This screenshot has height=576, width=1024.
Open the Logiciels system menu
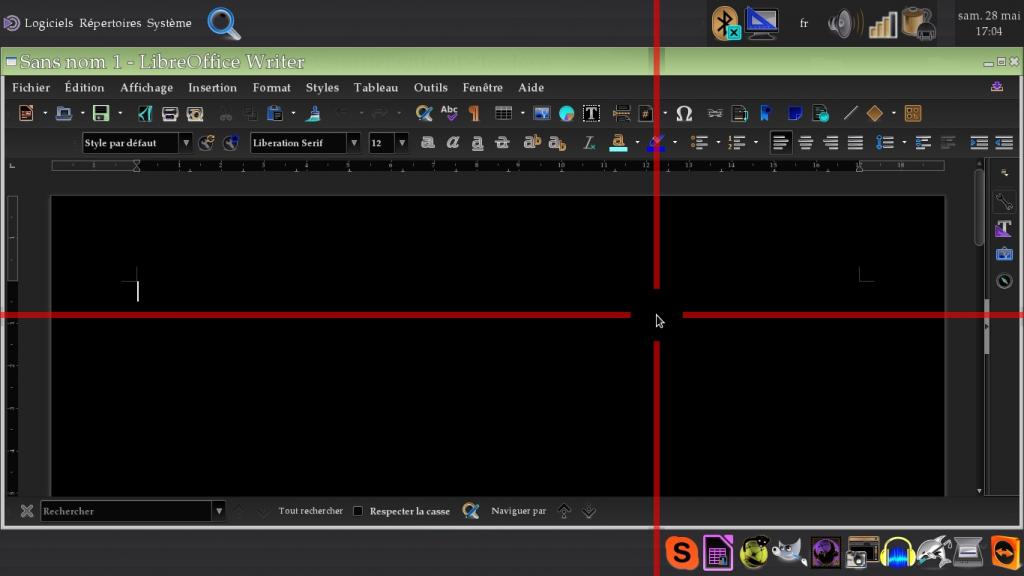48,23
